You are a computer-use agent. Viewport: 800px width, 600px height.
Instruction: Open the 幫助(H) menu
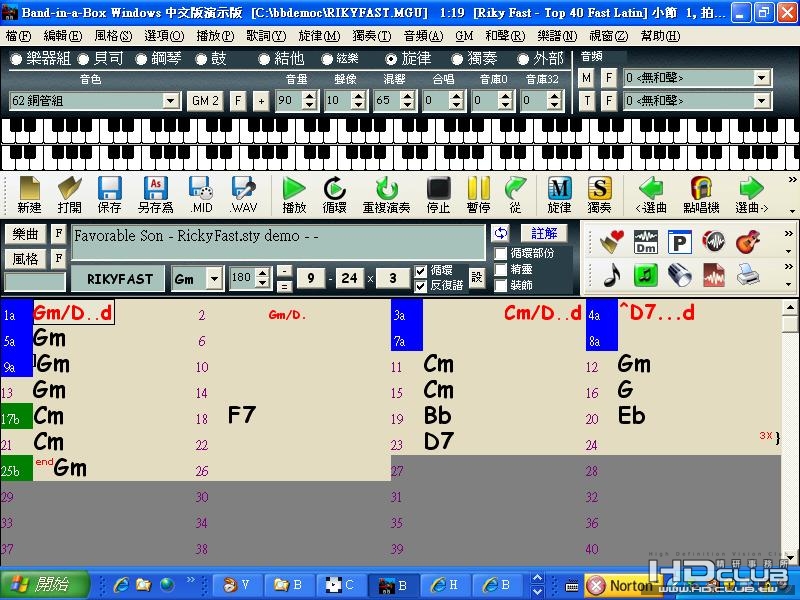tap(660, 36)
